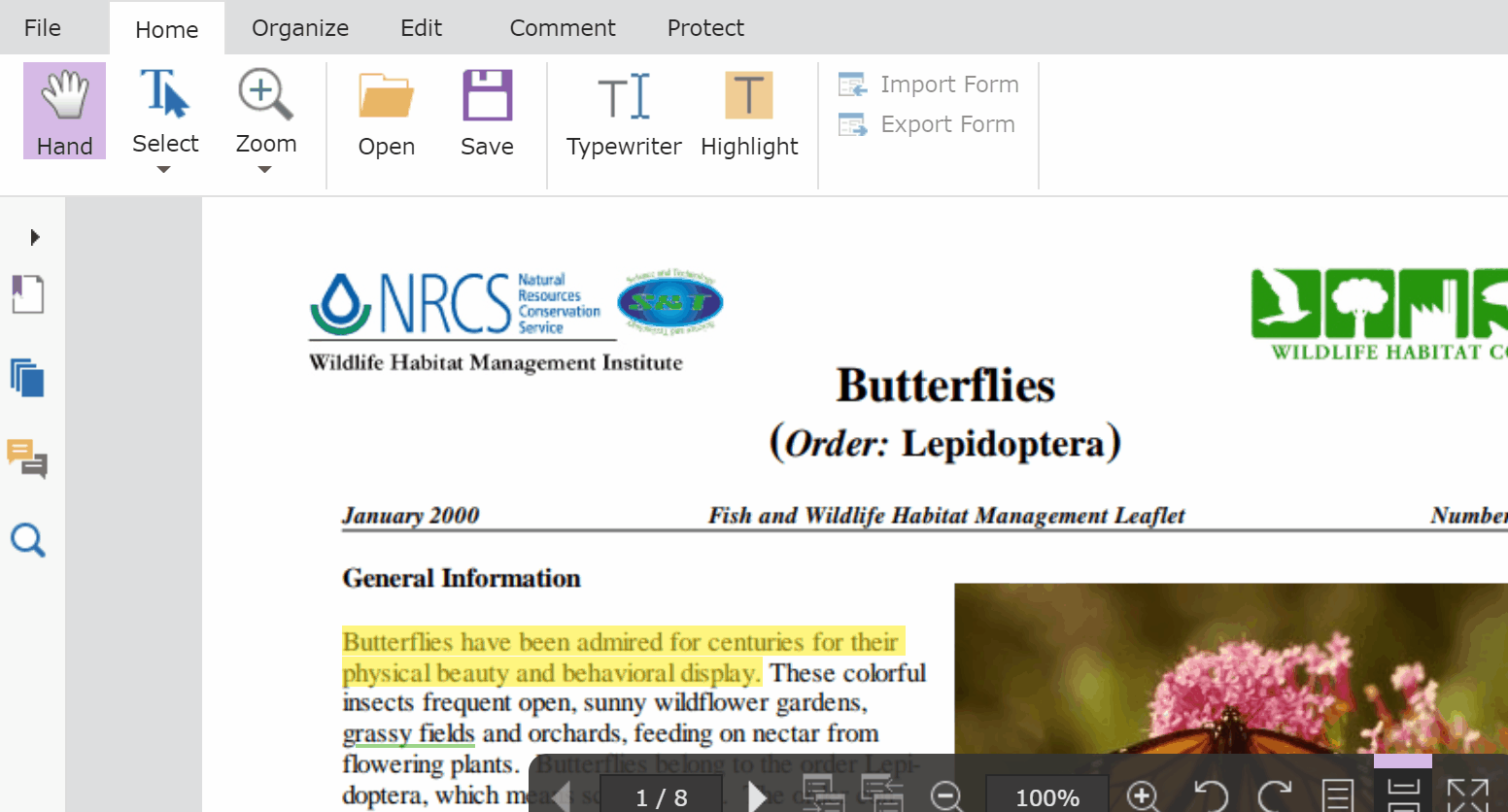Click the 'Butterflies' document title
Image resolution: width=1508 pixels, height=812 pixels.
click(x=945, y=385)
